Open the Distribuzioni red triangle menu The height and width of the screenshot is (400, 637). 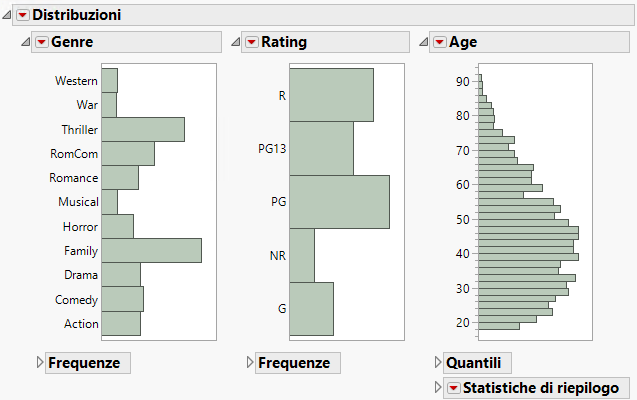click(23, 15)
